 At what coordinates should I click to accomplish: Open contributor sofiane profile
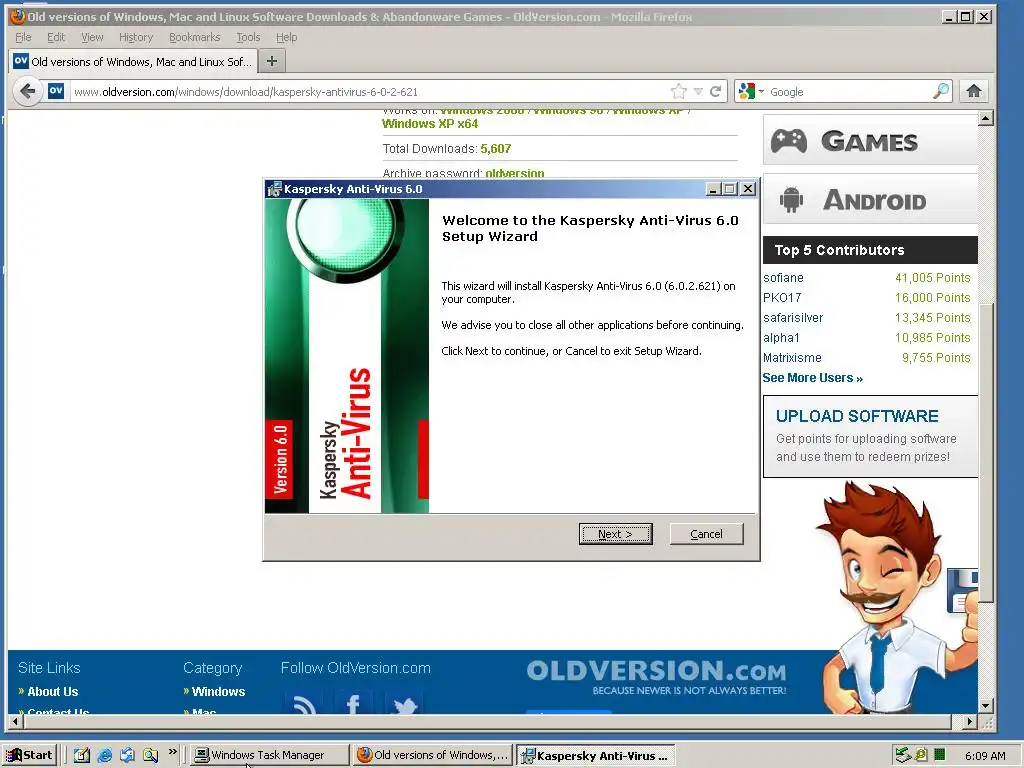click(x=783, y=278)
